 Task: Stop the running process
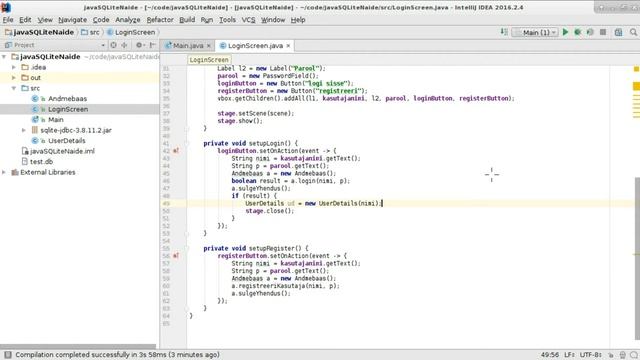603,32
